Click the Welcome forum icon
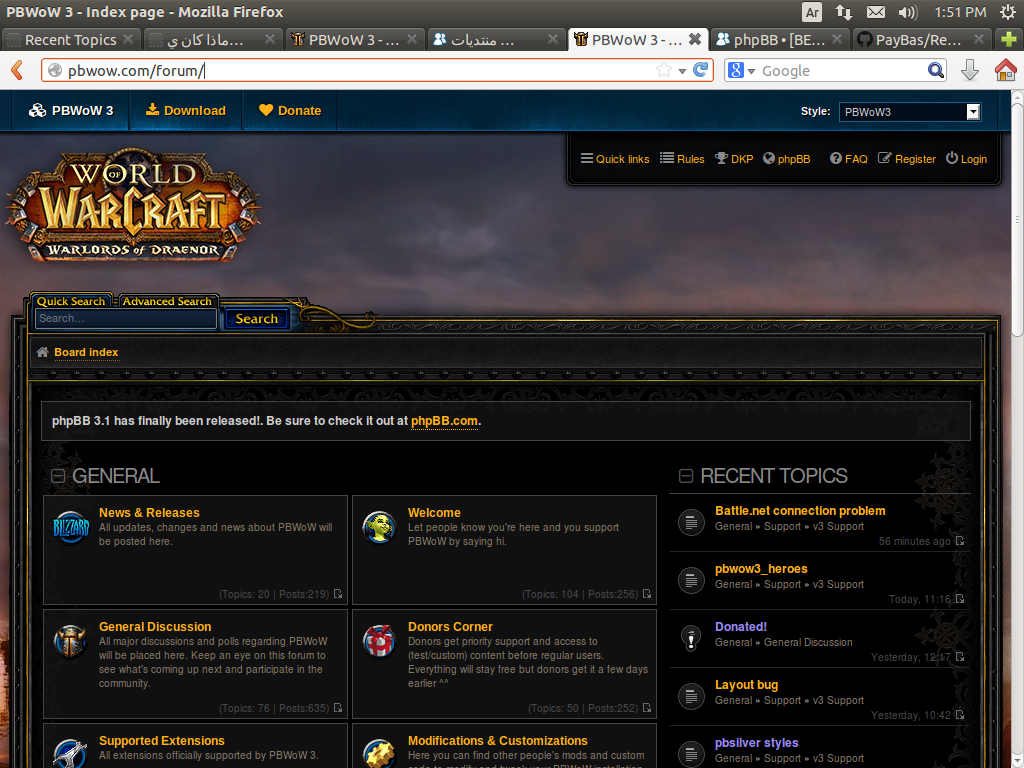Image resolution: width=1024 pixels, height=768 pixels. pyautogui.click(x=379, y=527)
